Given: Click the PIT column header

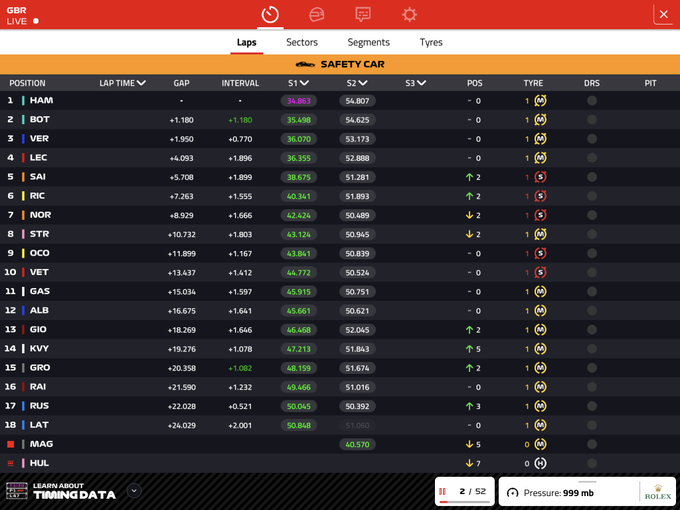Looking at the screenshot, I should pos(650,83).
